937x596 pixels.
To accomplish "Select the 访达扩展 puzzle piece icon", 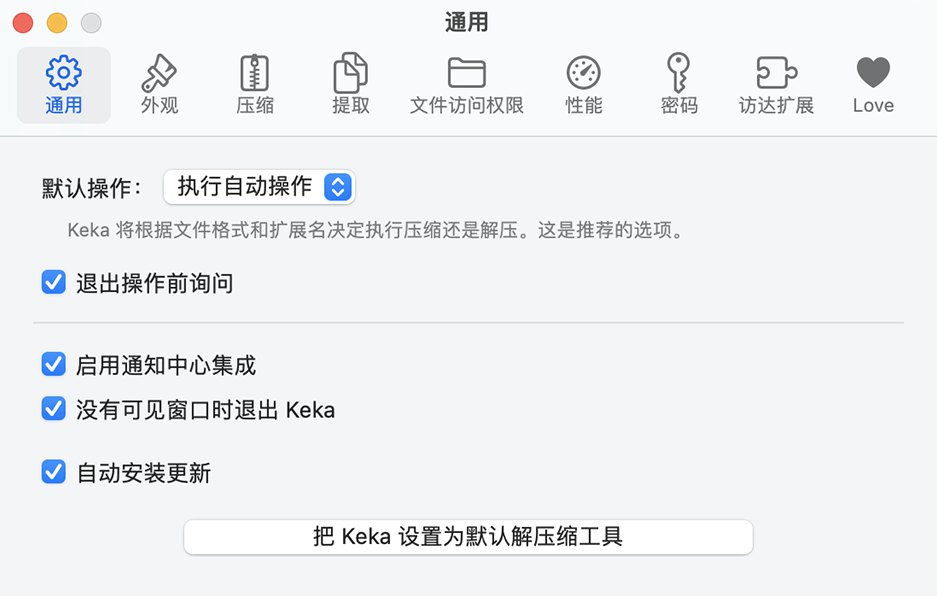I will click(x=776, y=73).
